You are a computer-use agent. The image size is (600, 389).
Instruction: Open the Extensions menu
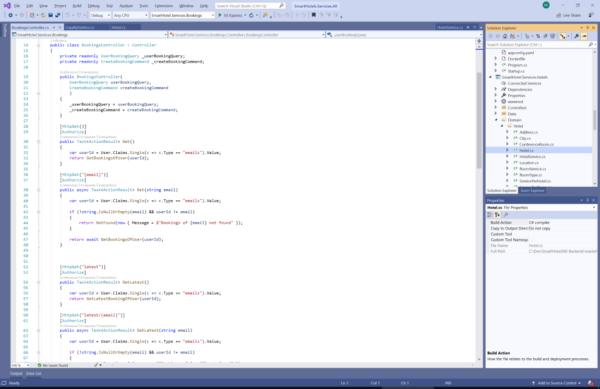click(x=163, y=6)
